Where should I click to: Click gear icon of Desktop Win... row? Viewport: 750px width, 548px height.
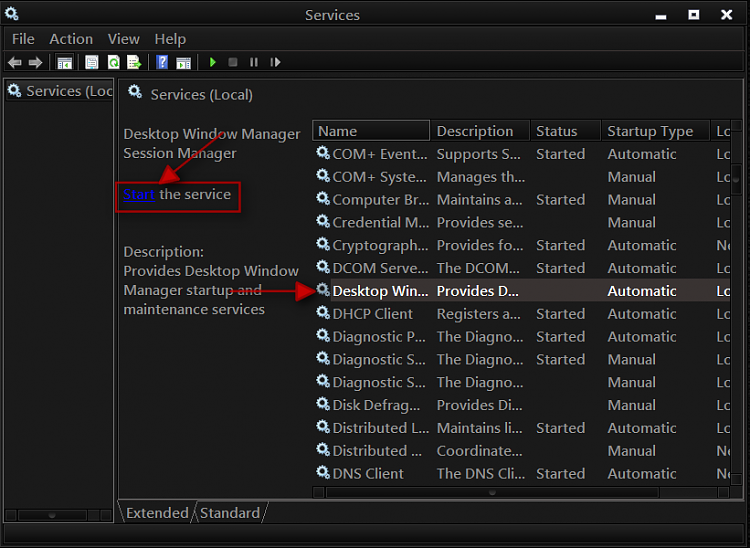point(323,290)
